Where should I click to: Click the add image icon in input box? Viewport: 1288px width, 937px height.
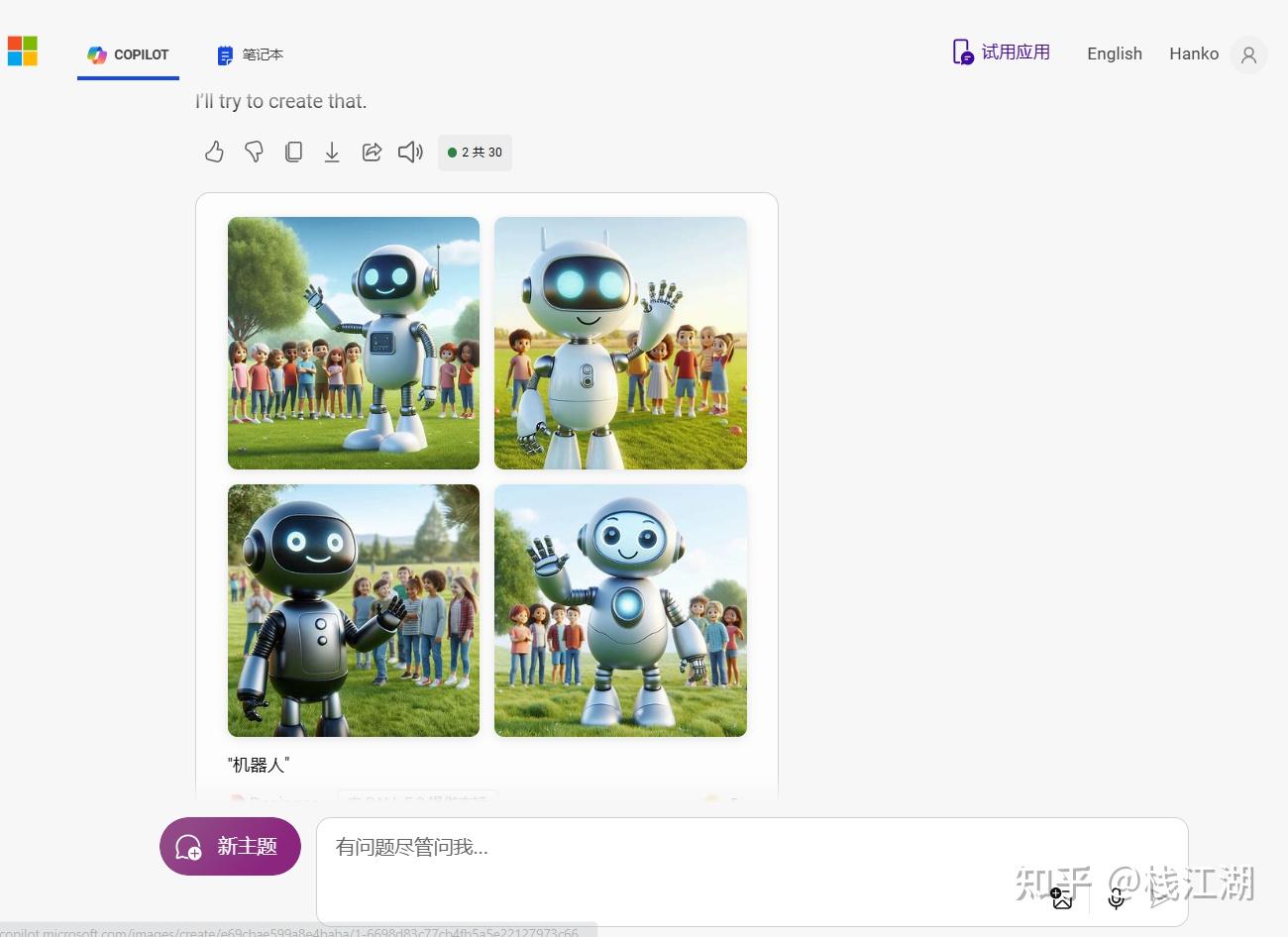pyautogui.click(x=1062, y=898)
